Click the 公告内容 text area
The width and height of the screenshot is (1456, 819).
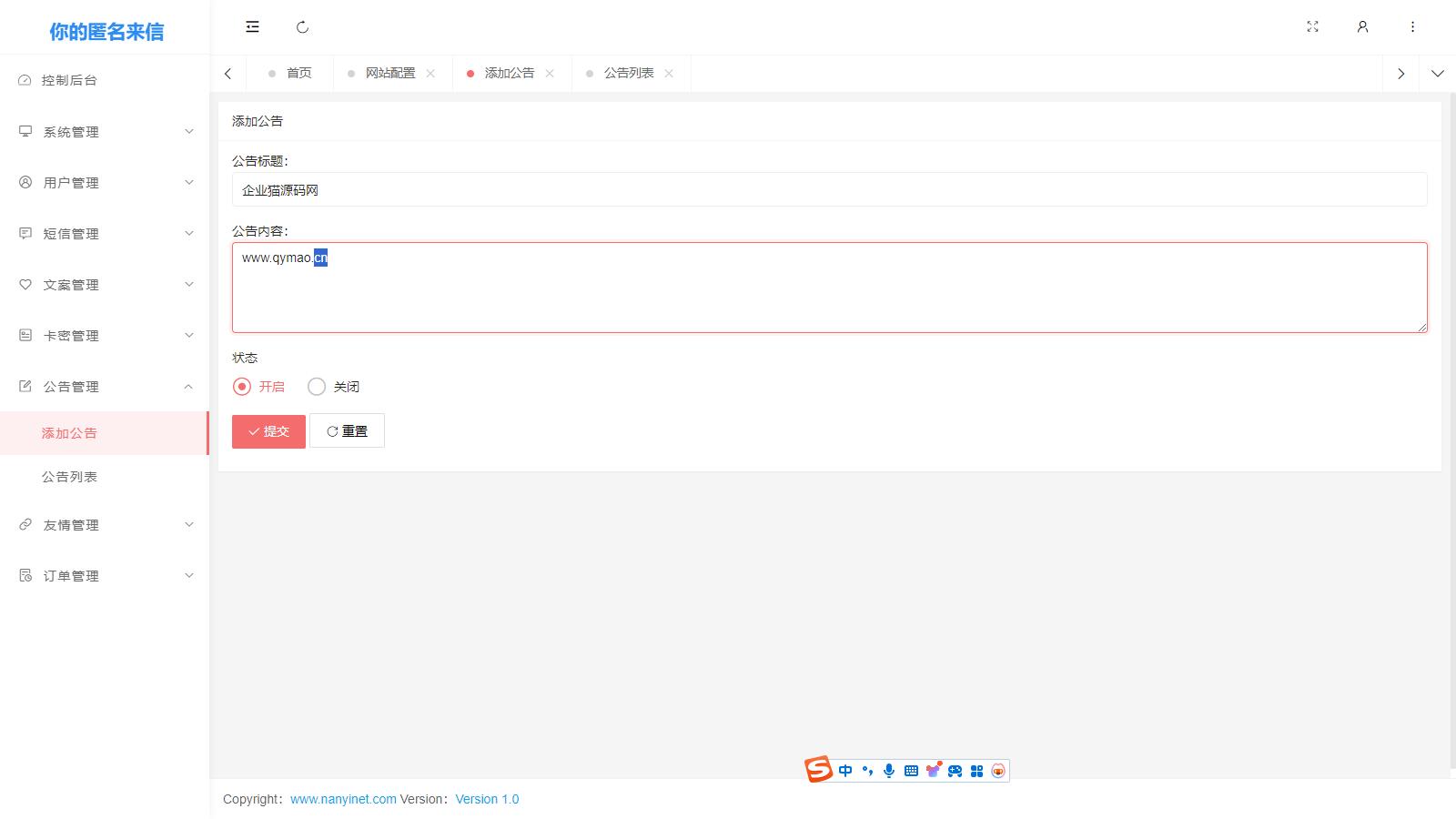click(829, 288)
